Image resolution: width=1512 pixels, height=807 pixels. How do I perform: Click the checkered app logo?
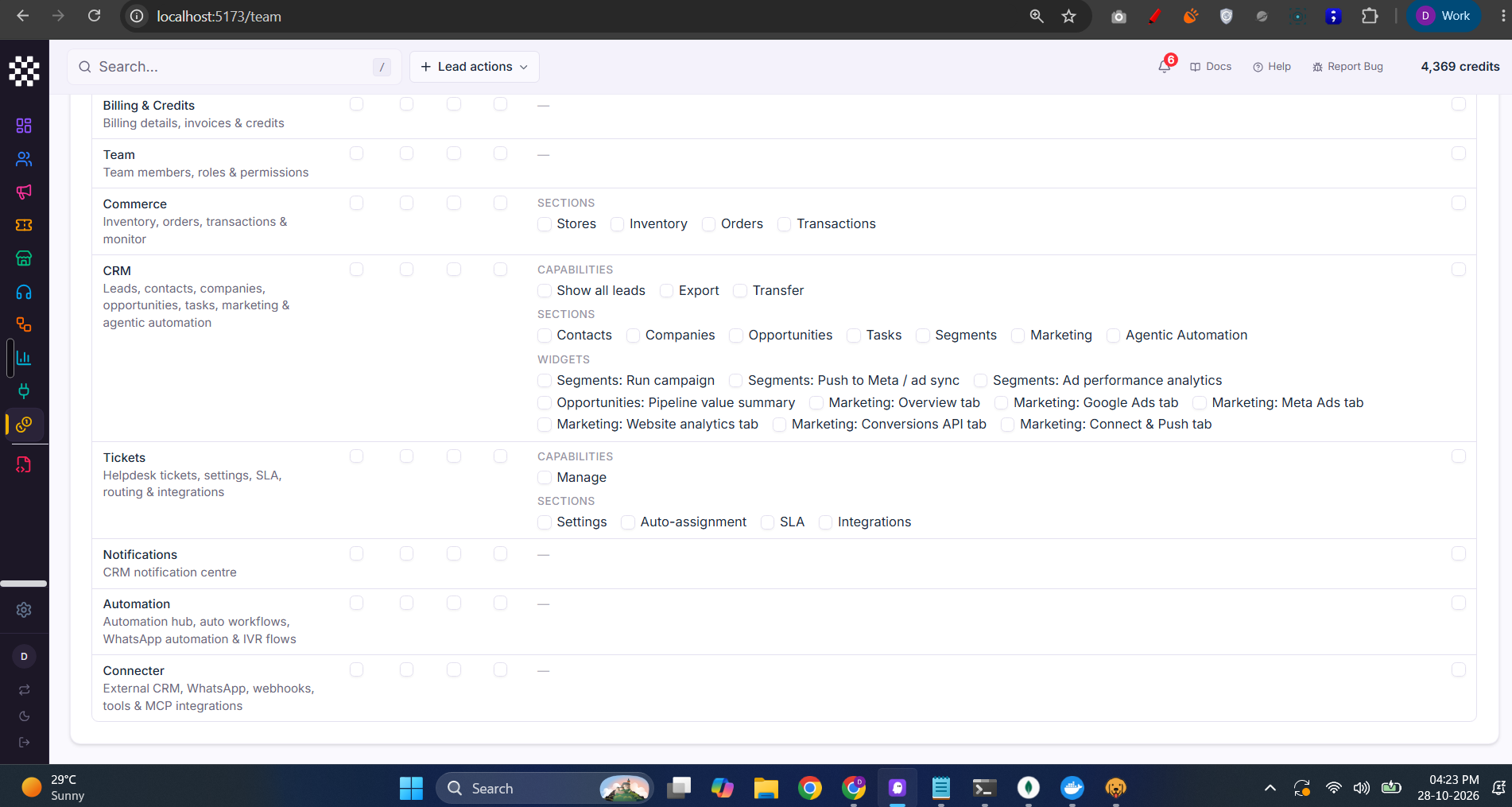(x=24, y=71)
